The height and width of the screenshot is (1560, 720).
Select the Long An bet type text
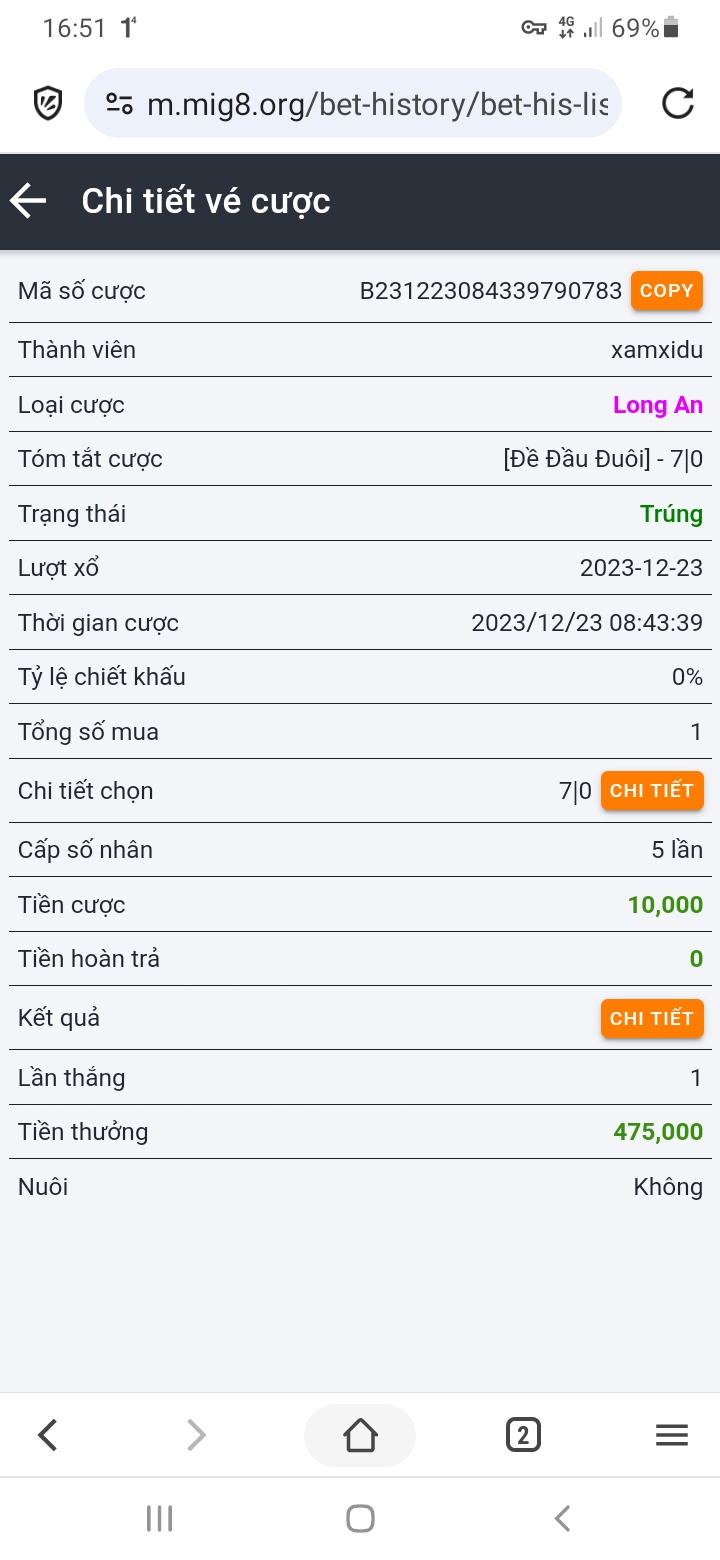click(x=657, y=405)
